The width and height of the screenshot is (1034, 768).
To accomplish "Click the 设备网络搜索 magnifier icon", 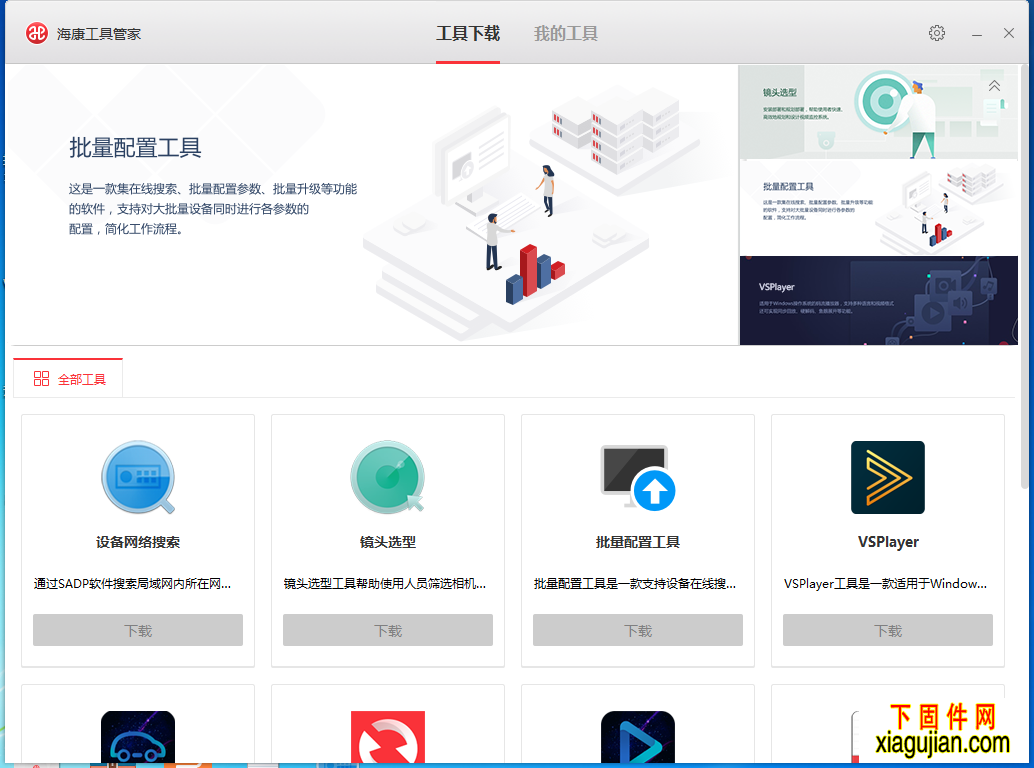I will pos(138,477).
